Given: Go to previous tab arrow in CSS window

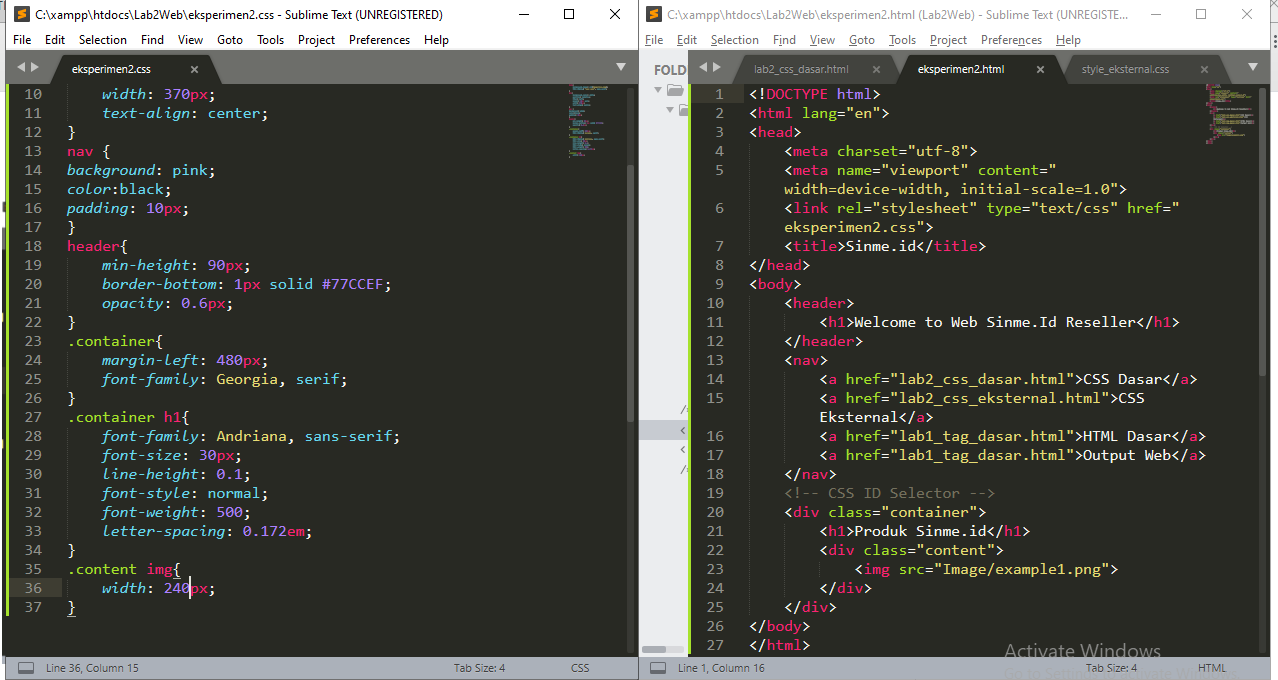Looking at the screenshot, I should (x=20, y=67).
